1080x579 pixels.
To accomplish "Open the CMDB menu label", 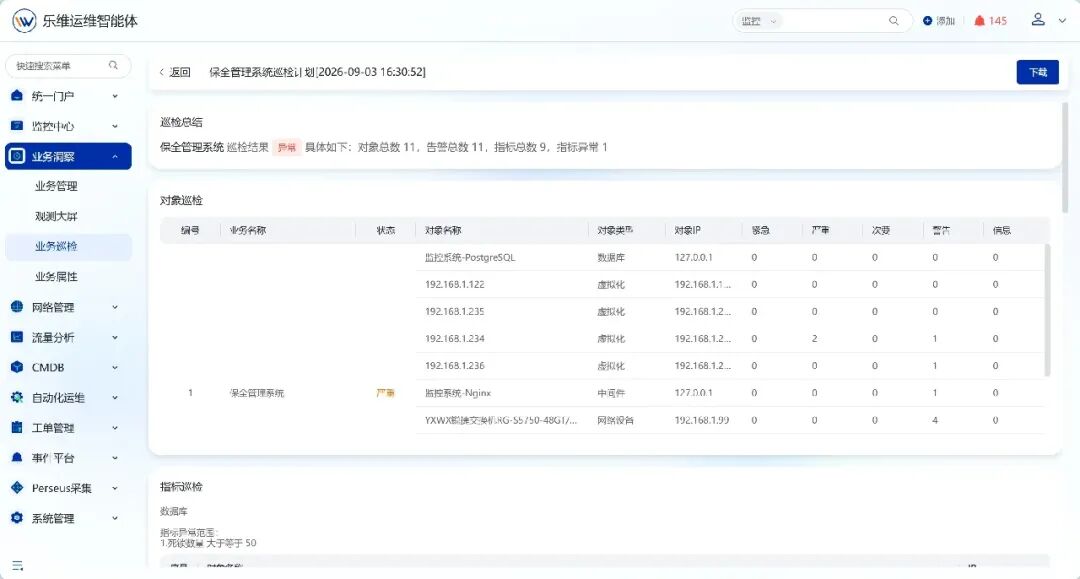I will pyautogui.click(x=48, y=368).
